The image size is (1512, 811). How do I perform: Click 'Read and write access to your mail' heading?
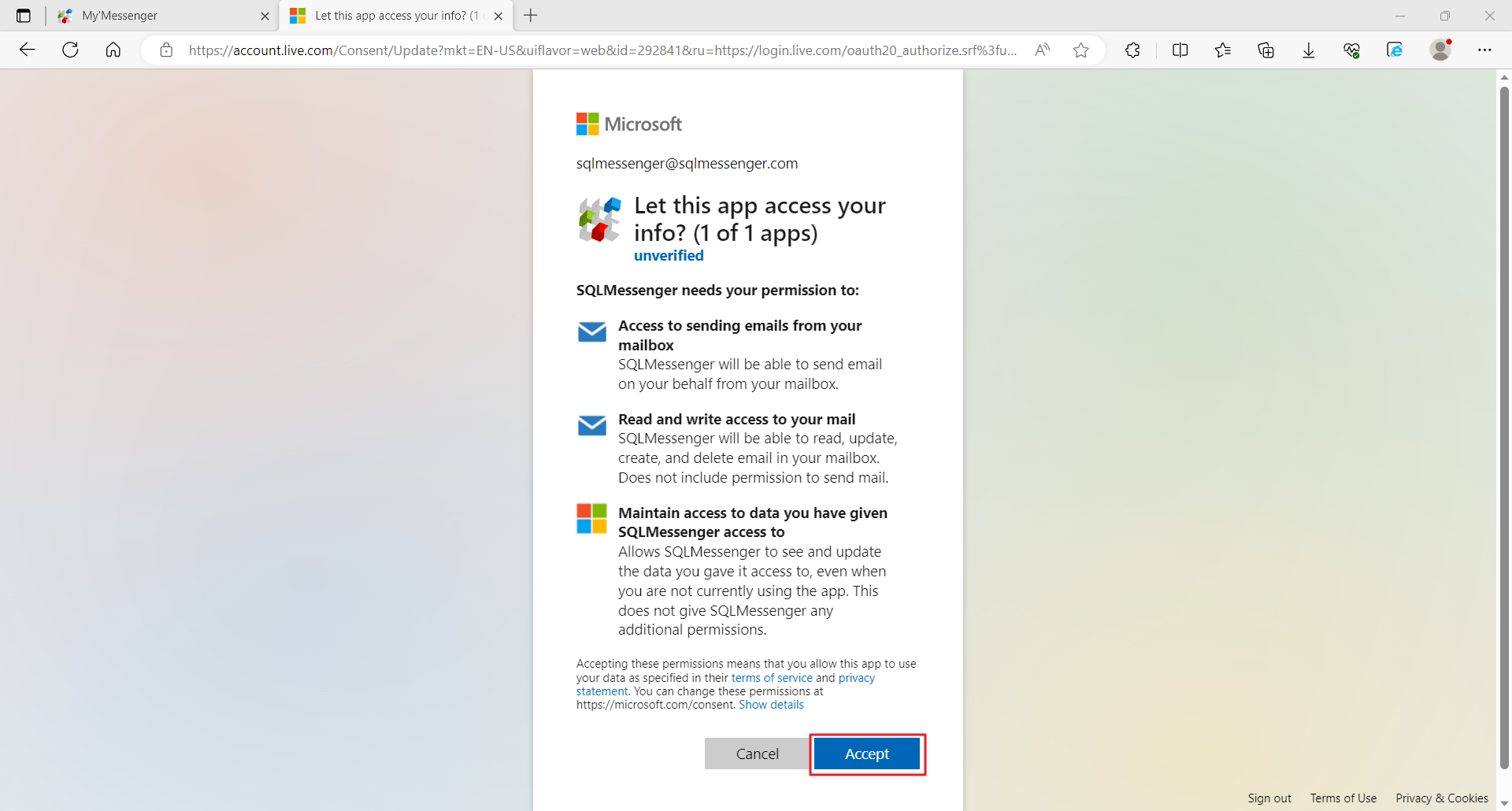(x=736, y=420)
